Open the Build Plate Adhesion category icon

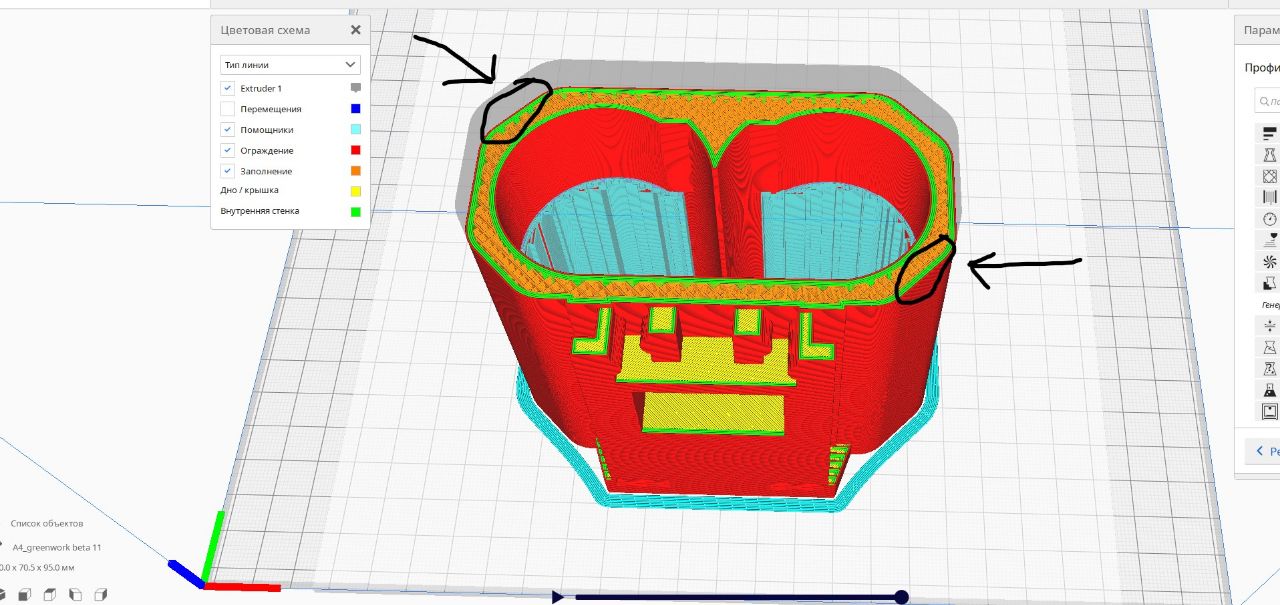click(x=1270, y=325)
